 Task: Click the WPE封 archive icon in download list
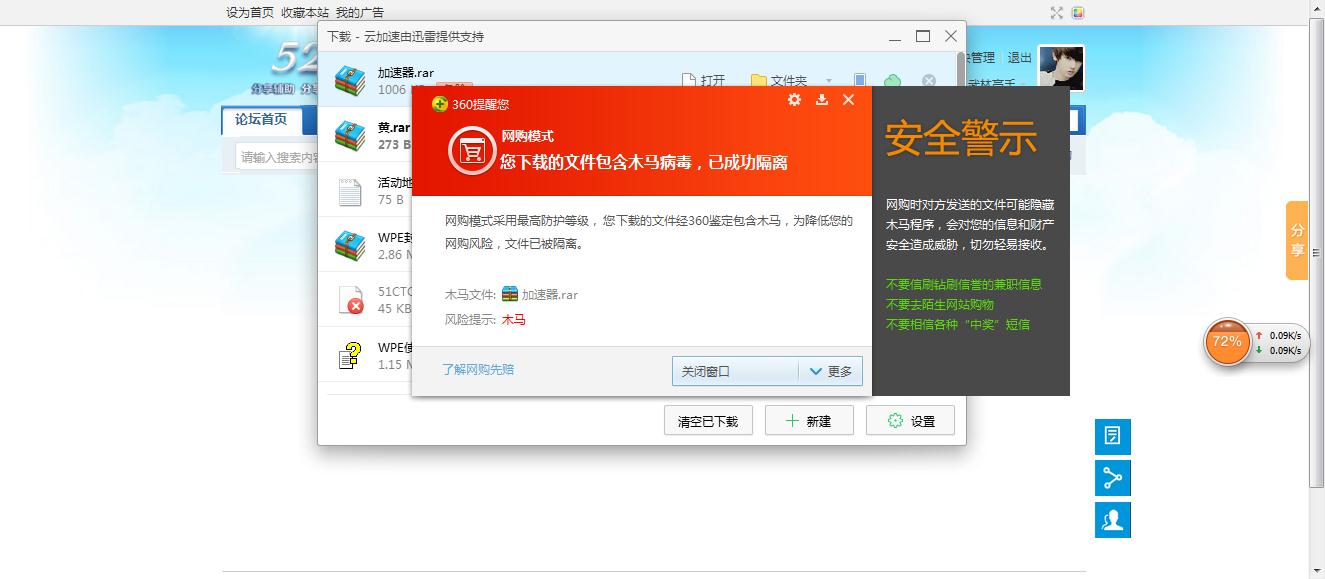[350, 245]
